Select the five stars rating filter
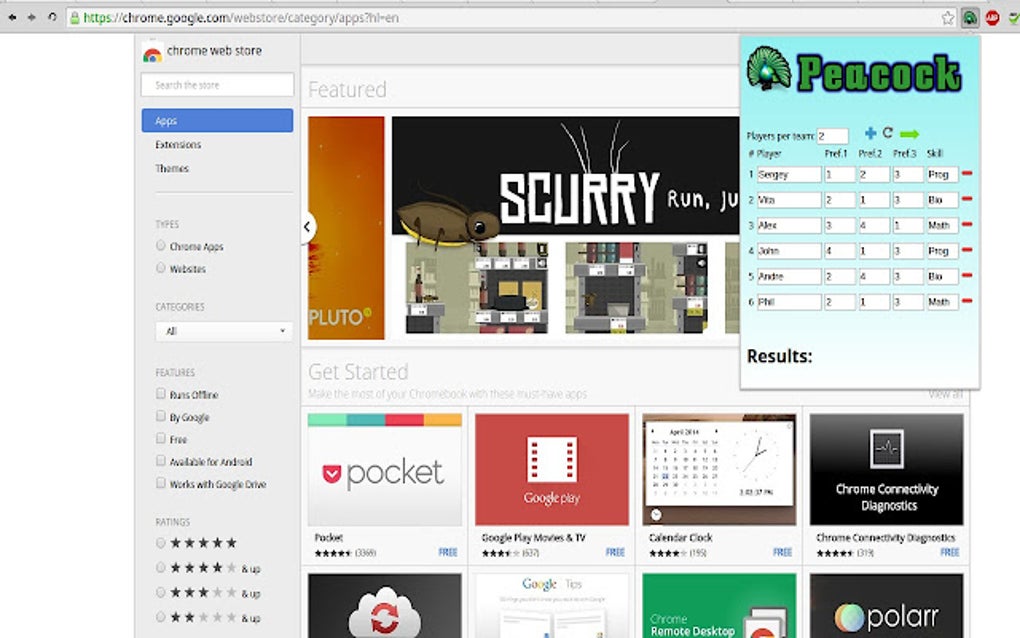Image resolution: width=1020 pixels, height=638 pixels. [x=161, y=542]
